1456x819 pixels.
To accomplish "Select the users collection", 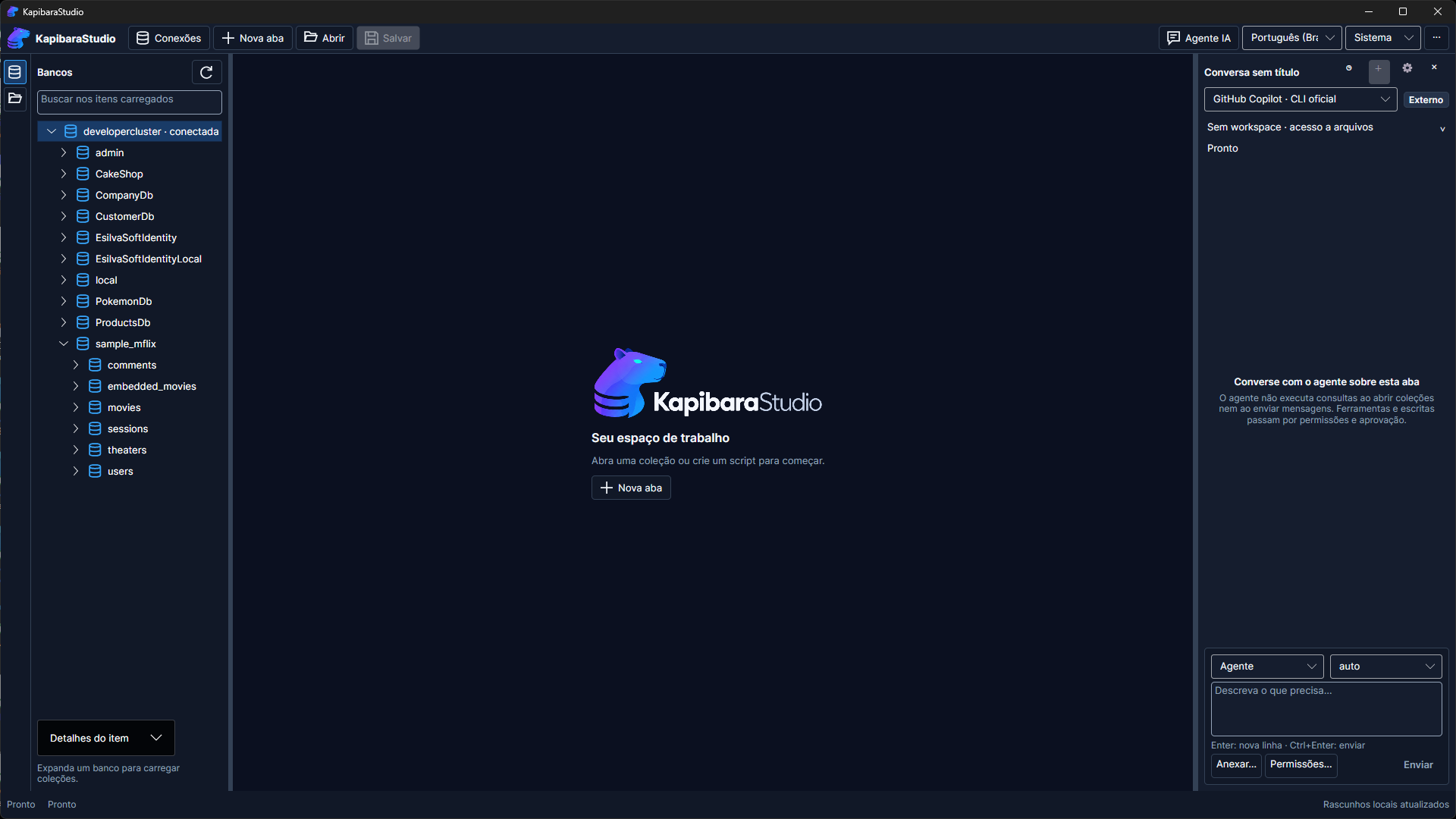I will (120, 472).
